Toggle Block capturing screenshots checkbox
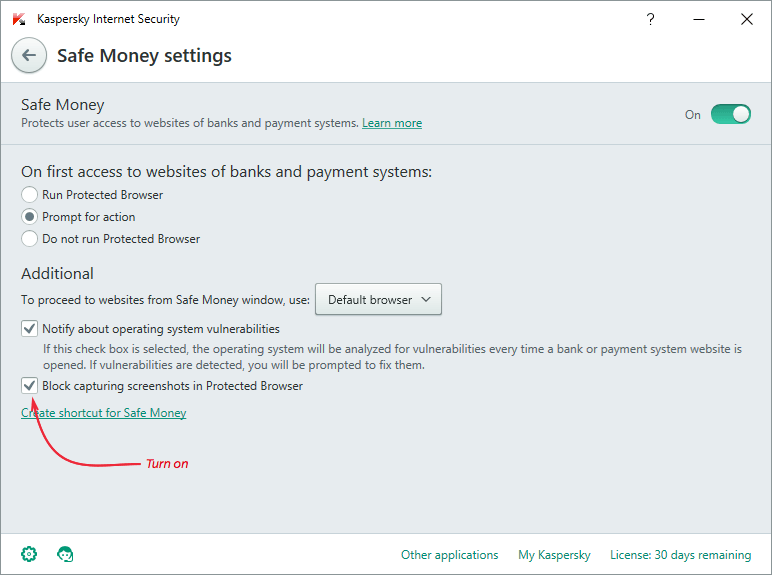The width and height of the screenshot is (772, 575). (30, 385)
